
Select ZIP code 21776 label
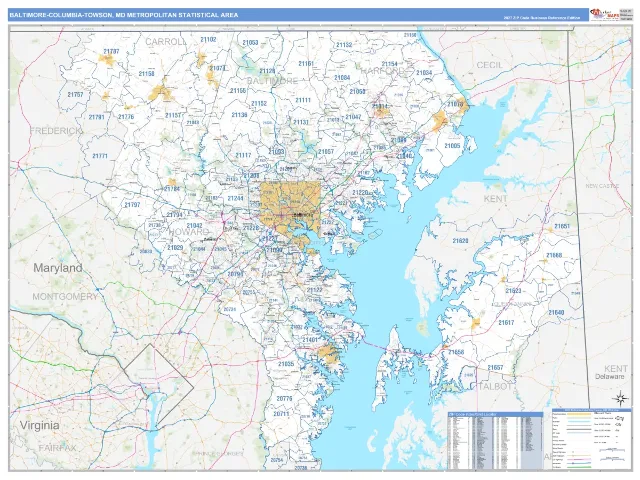click(126, 117)
